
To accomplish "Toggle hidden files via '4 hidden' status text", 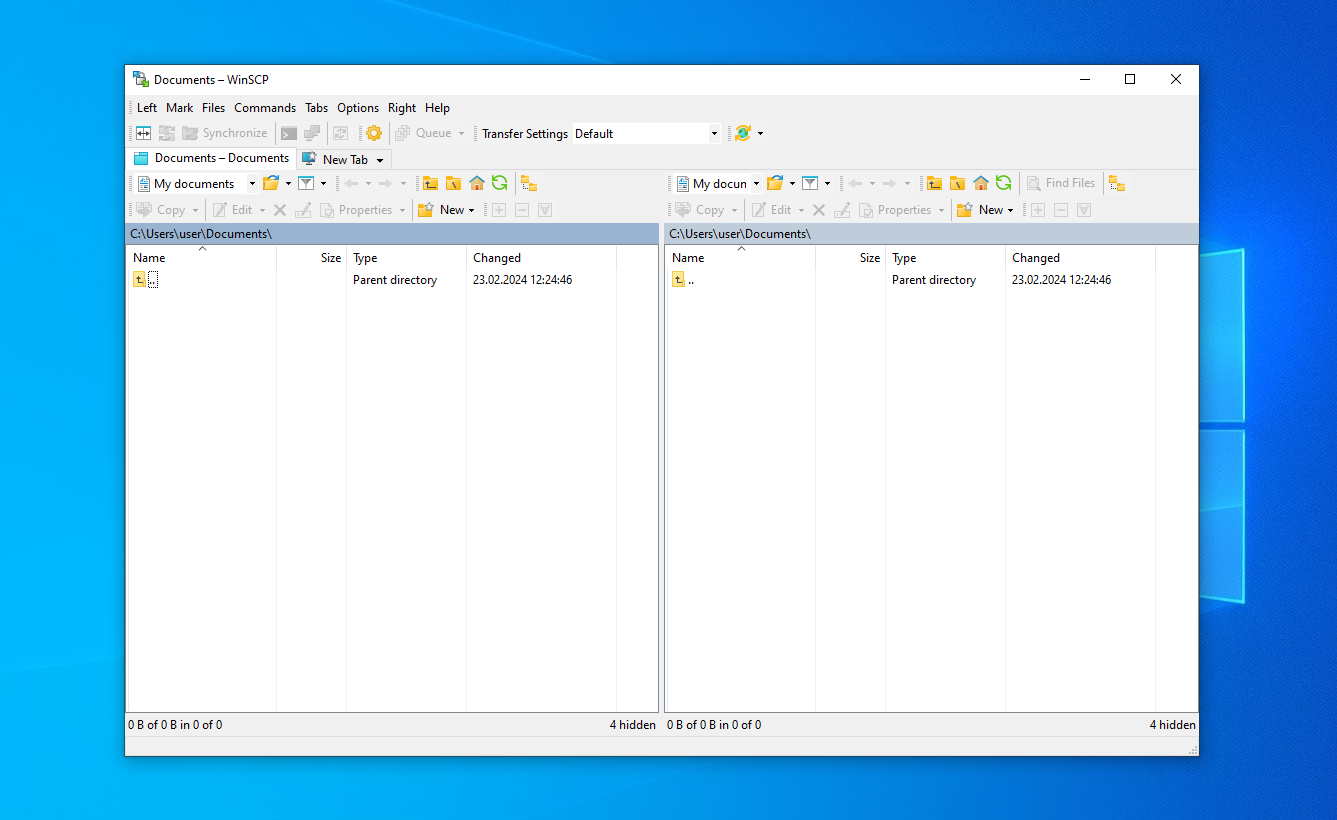I will [632, 724].
